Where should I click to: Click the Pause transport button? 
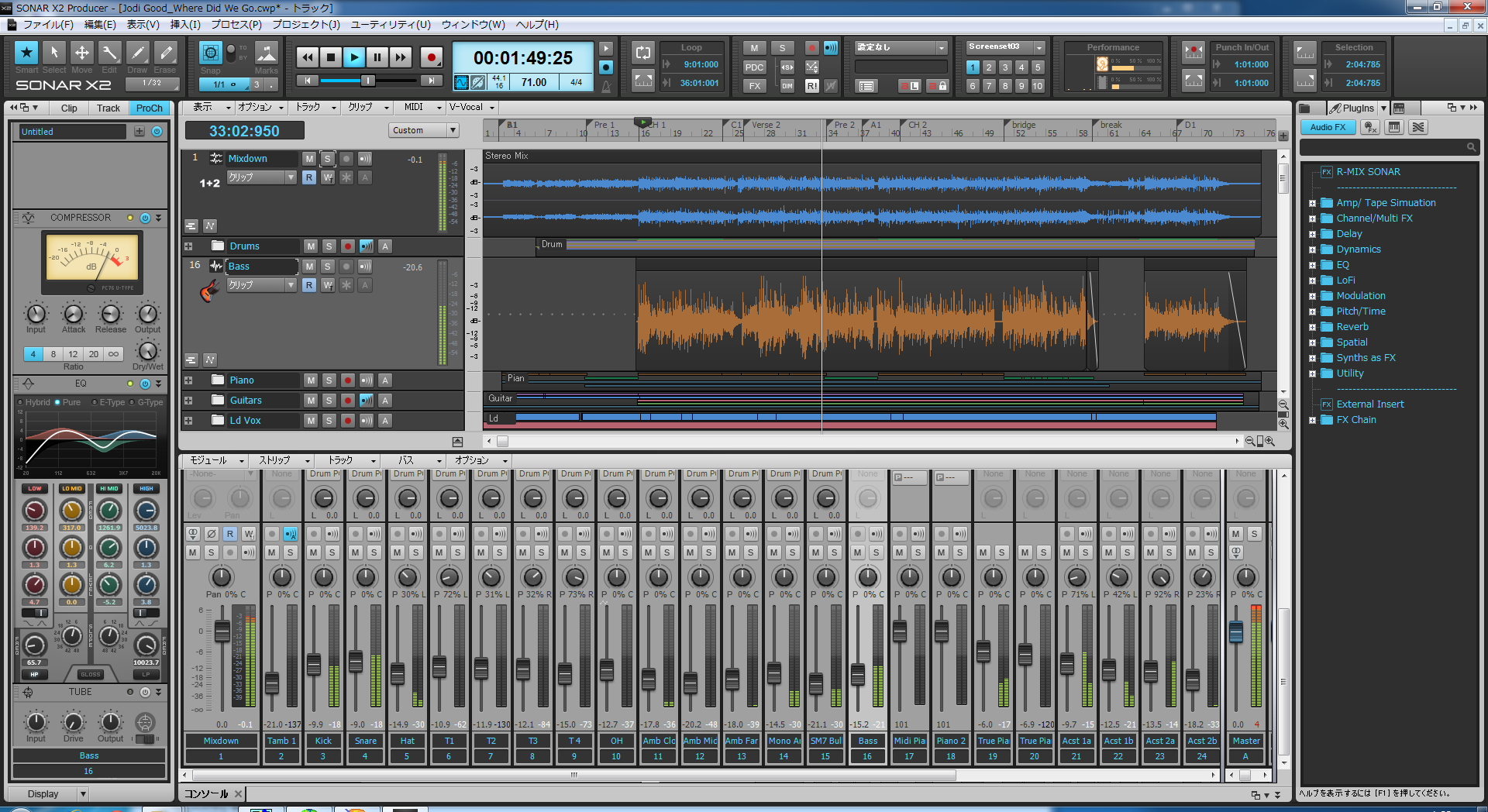[x=377, y=57]
